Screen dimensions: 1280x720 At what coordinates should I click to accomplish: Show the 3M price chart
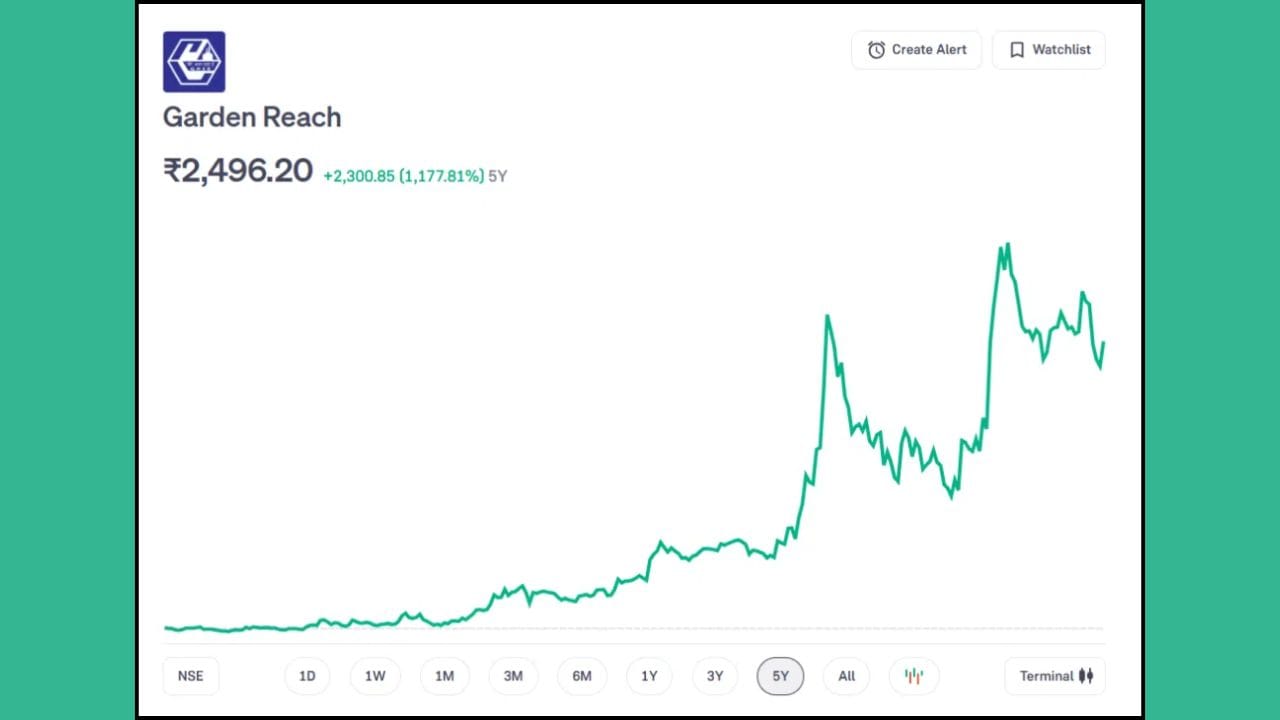513,676
